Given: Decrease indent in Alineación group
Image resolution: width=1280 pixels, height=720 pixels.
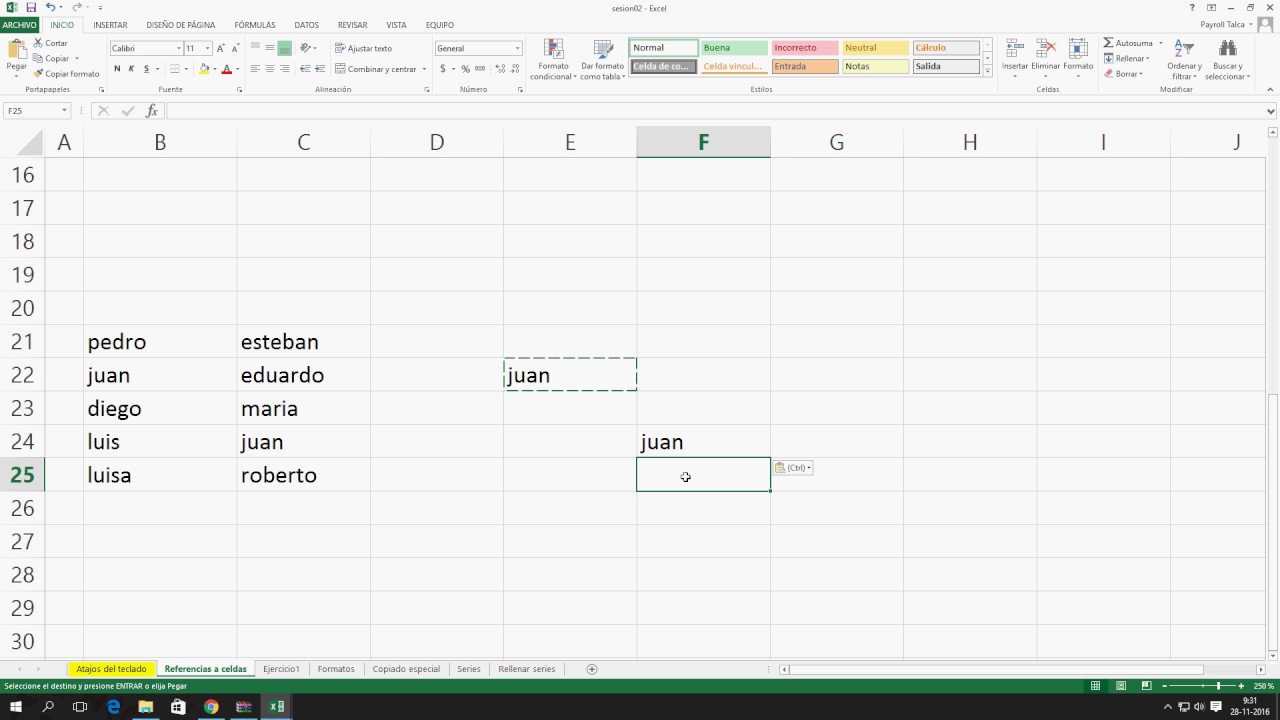Looking at the screenshot, I should coord(305,69).
